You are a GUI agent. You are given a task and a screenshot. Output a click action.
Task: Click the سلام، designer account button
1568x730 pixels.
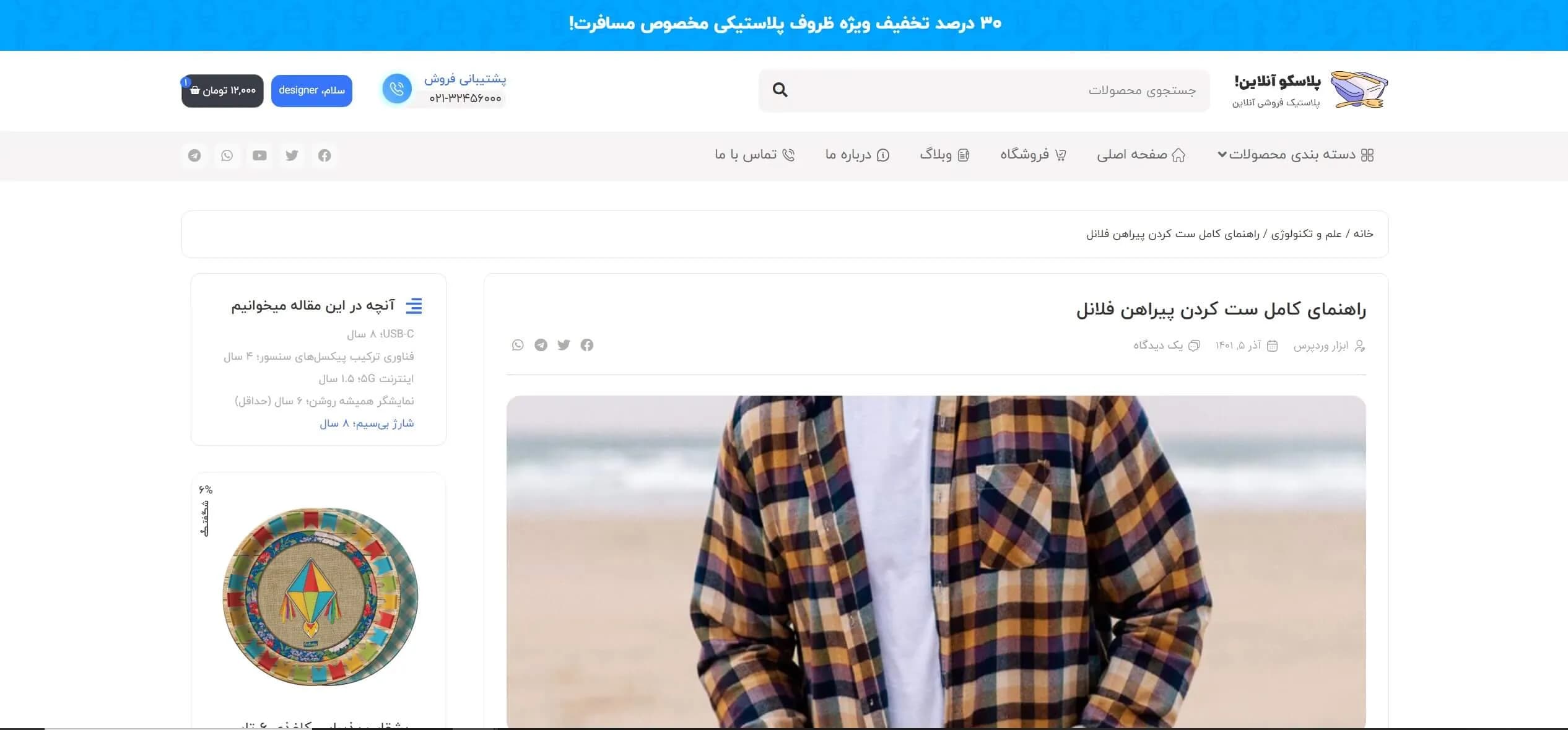pos(311,90)
